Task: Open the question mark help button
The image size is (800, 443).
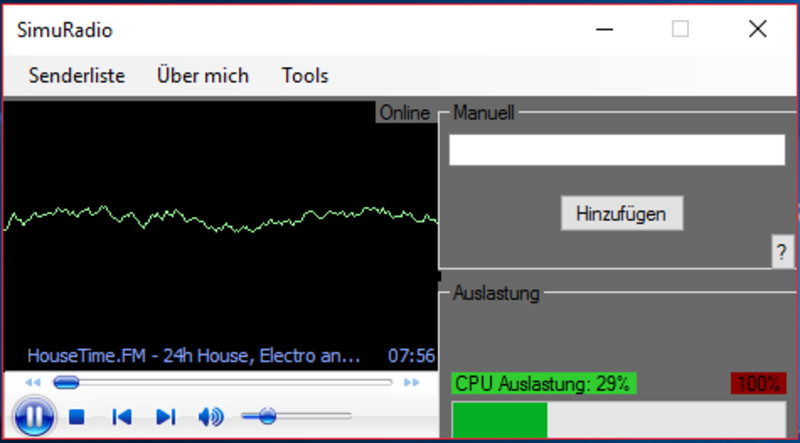Action: (x=781, y=252)
